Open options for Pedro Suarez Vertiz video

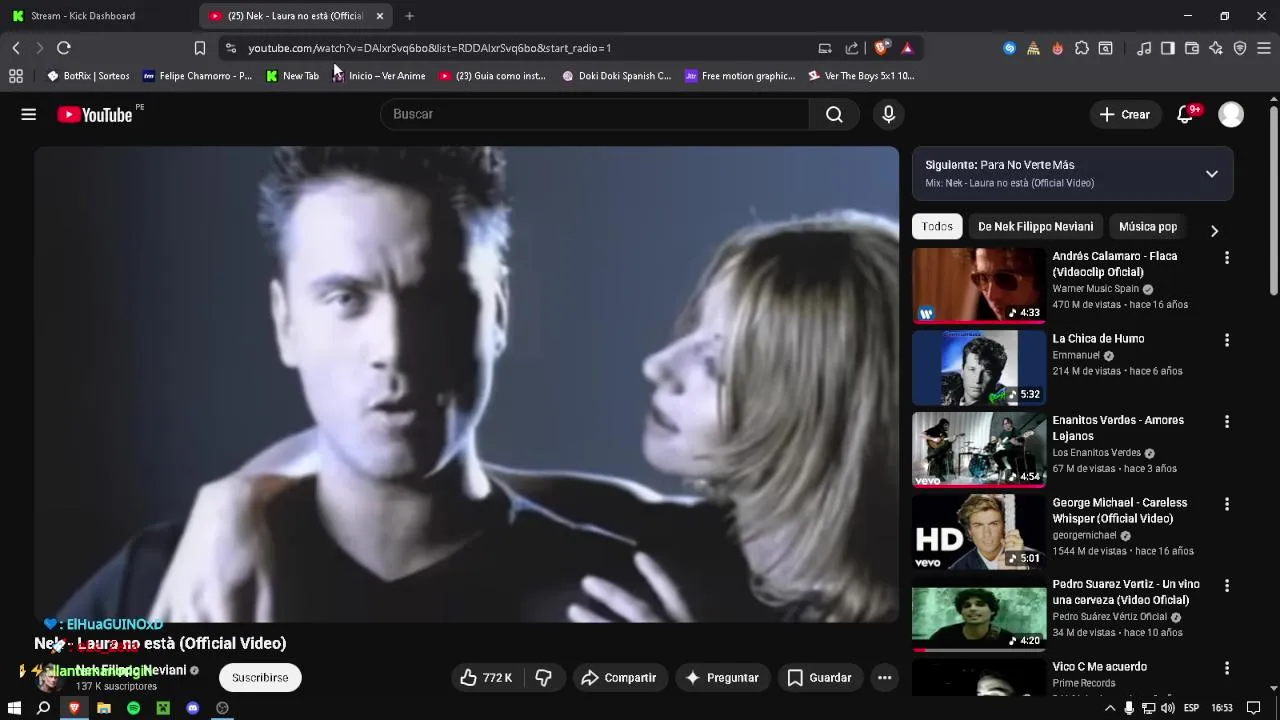(x=1226, y=586)
